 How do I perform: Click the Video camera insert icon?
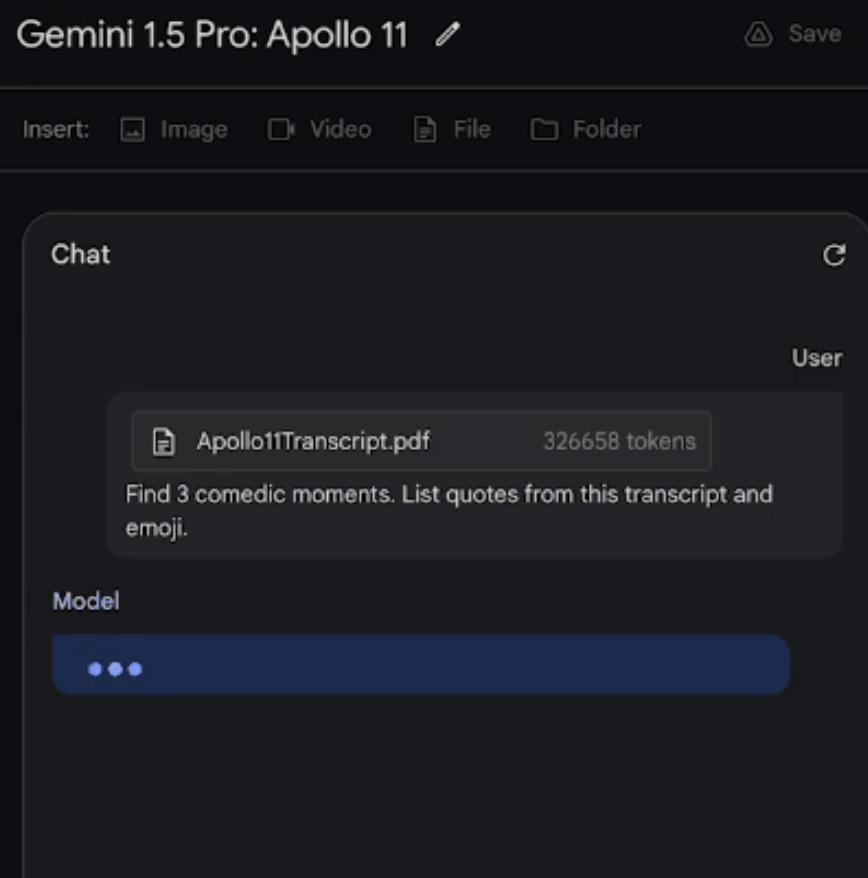point(281,129)
